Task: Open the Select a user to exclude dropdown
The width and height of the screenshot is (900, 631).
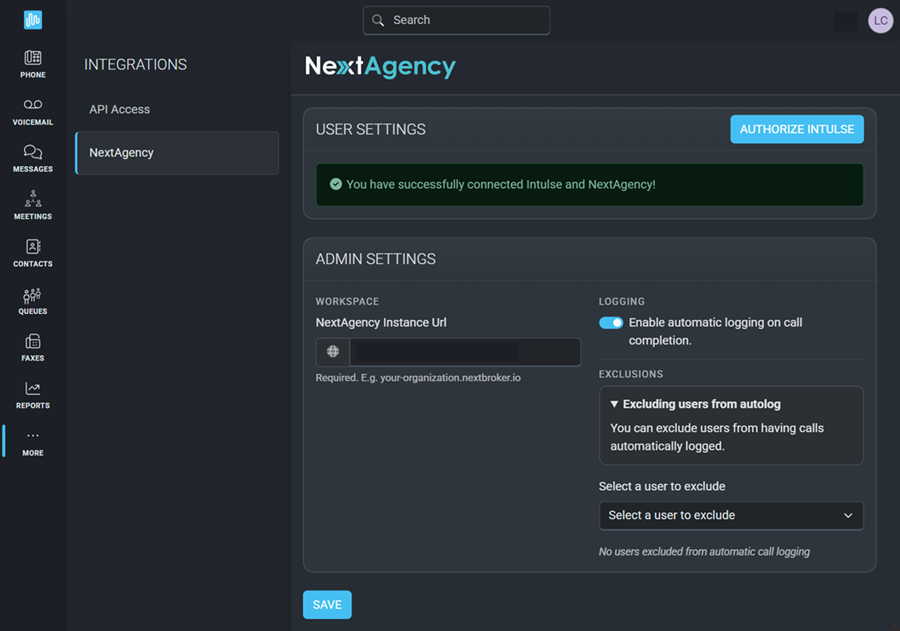Action: point(730,515)
